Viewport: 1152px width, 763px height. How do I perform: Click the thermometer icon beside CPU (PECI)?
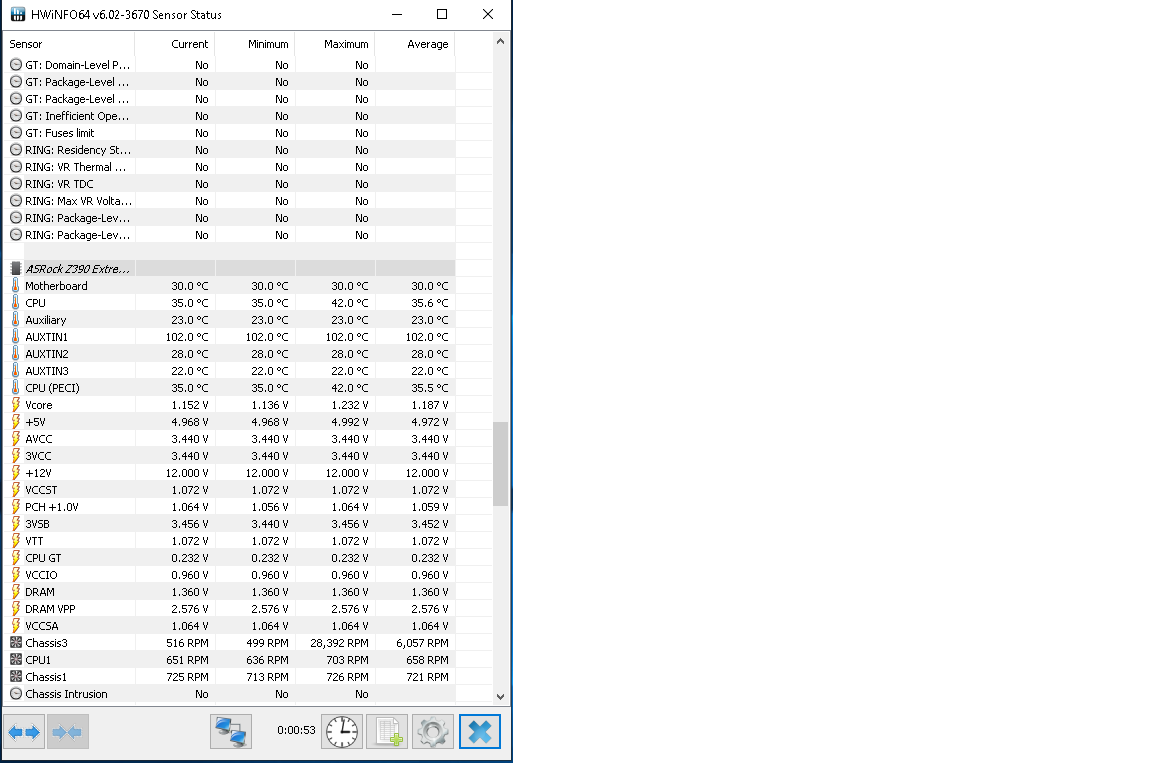click(15, 388)
